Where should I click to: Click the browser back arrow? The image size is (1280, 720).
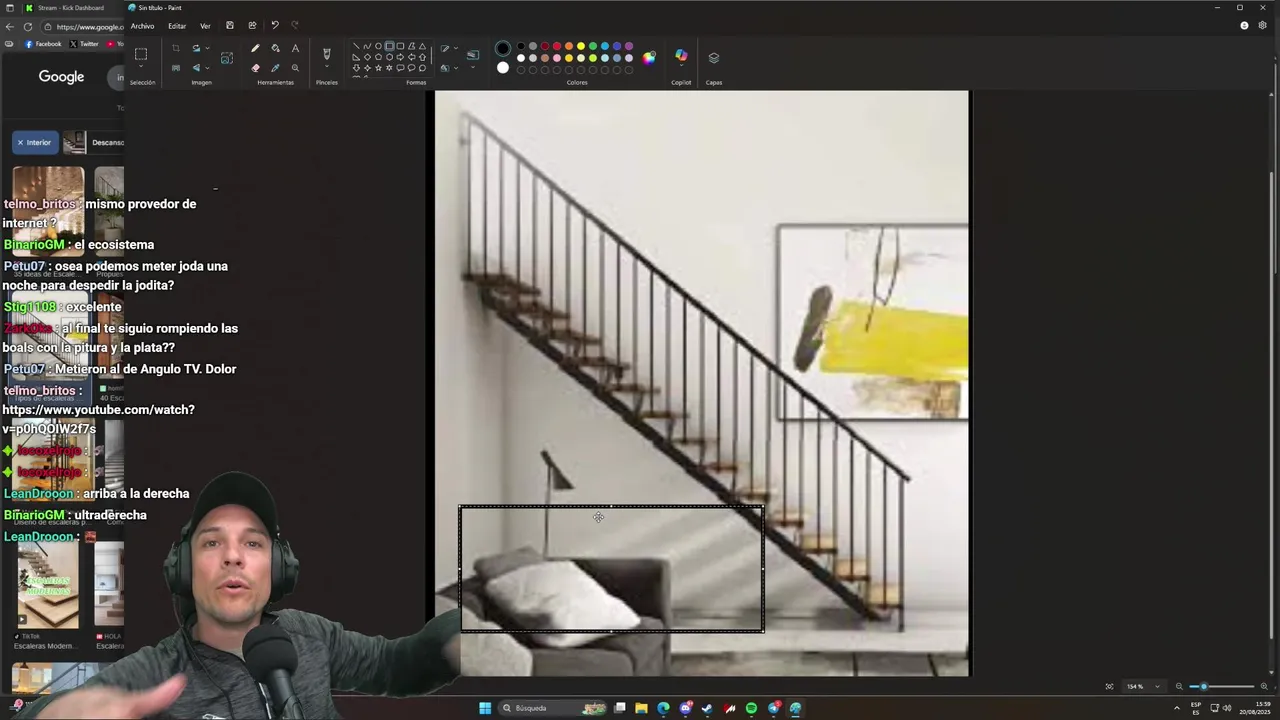click(x=10, y=27)
